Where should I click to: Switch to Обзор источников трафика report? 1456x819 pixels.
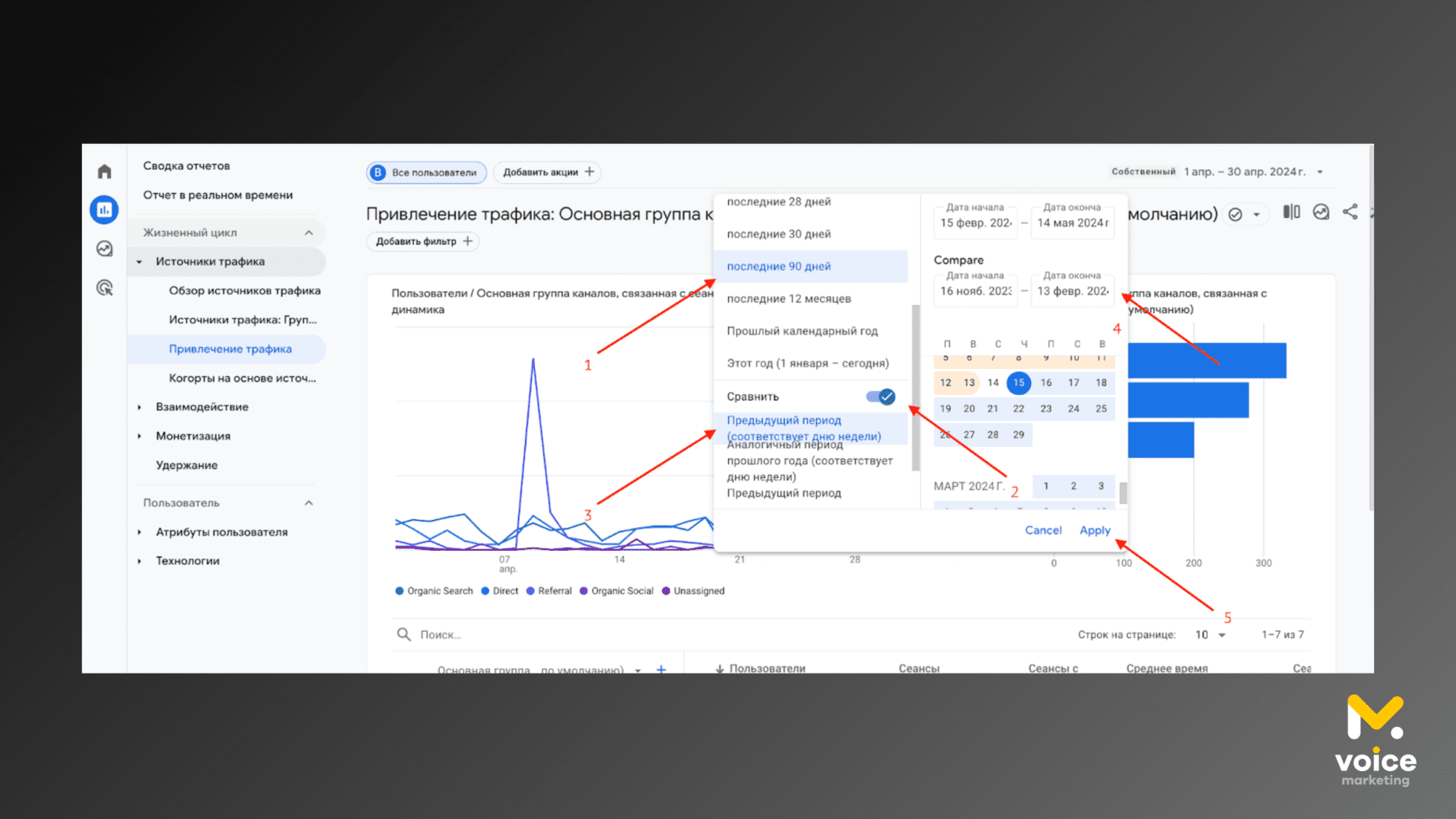244,290
